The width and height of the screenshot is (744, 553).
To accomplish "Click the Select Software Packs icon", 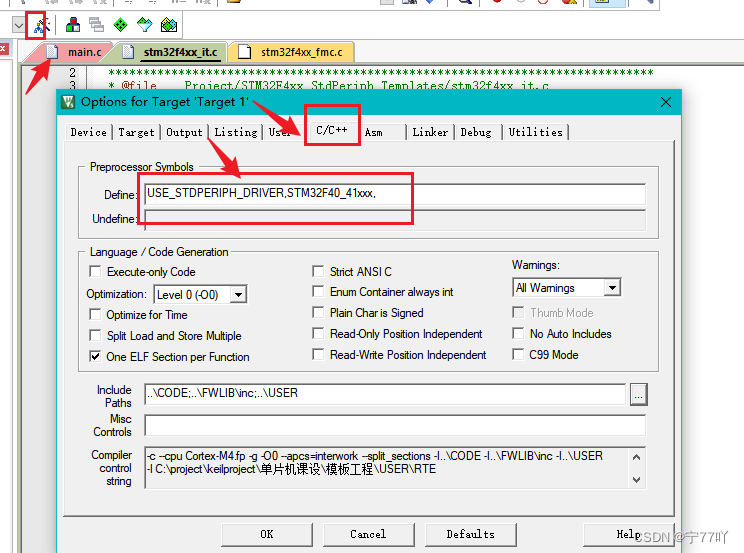I will pyautogui.click(x=144, y=25).
